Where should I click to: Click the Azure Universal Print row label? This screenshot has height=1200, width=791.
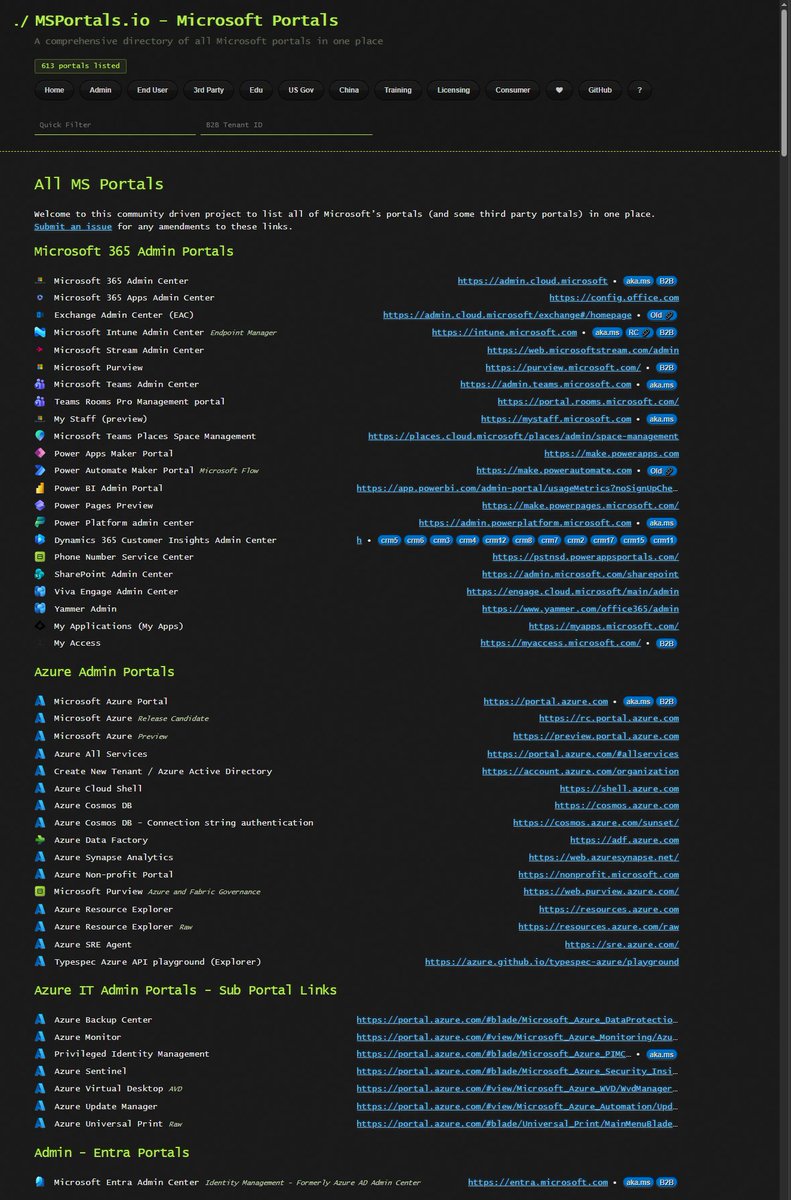[x=109, y=1124]
